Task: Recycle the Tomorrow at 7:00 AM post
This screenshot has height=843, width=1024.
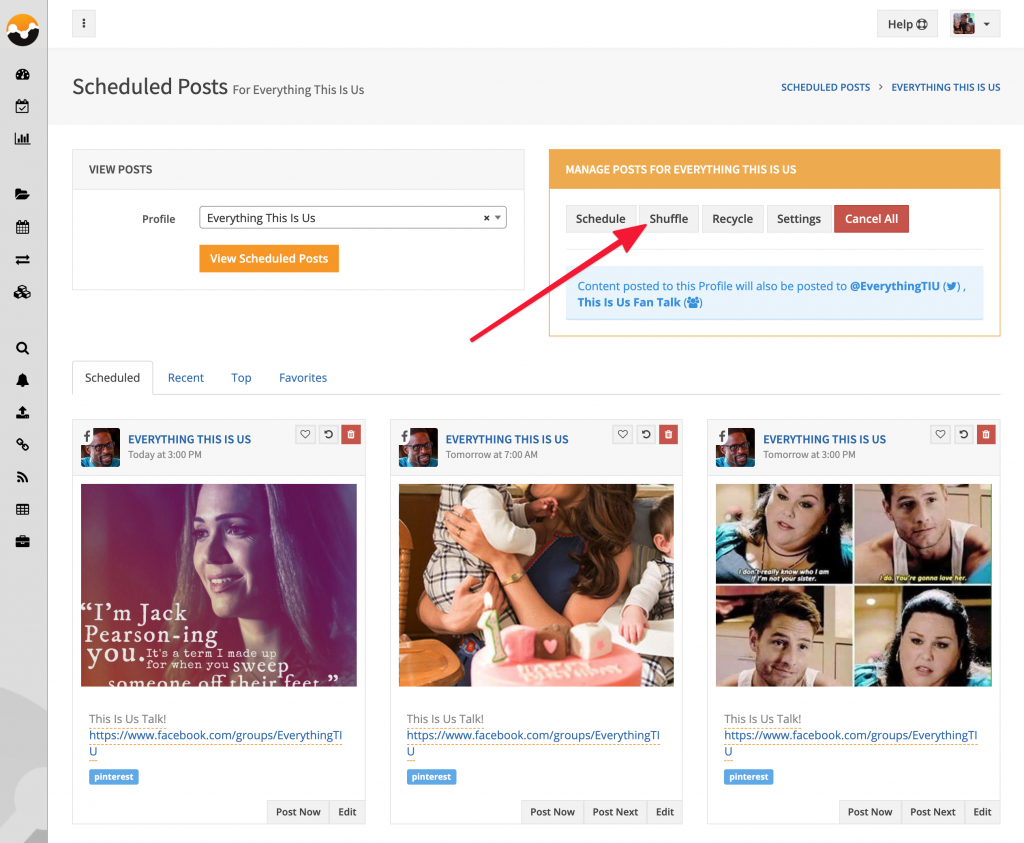Action: [646, 434]
